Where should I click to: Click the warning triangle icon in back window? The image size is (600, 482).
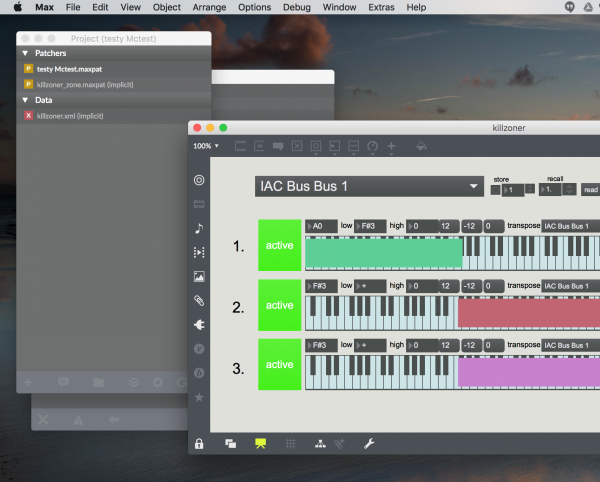[78, 420]
